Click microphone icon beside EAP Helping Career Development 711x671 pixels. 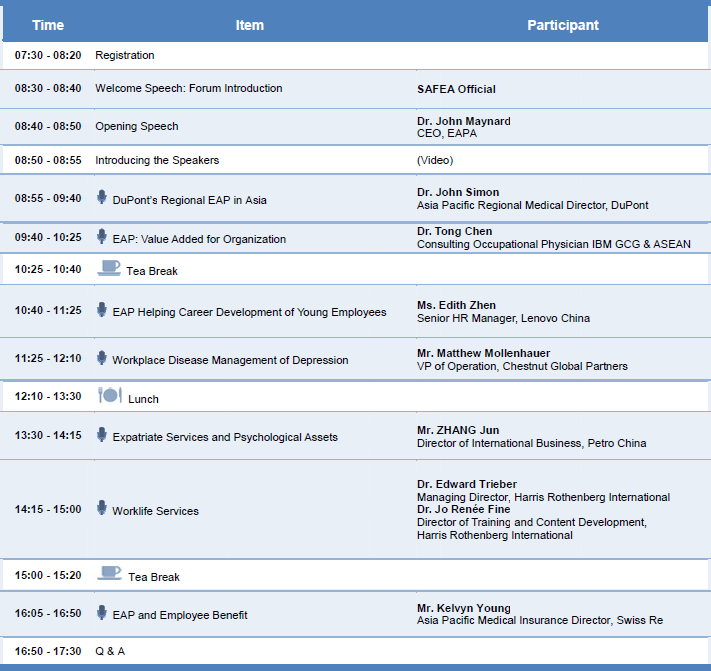(x=102, y=310)
